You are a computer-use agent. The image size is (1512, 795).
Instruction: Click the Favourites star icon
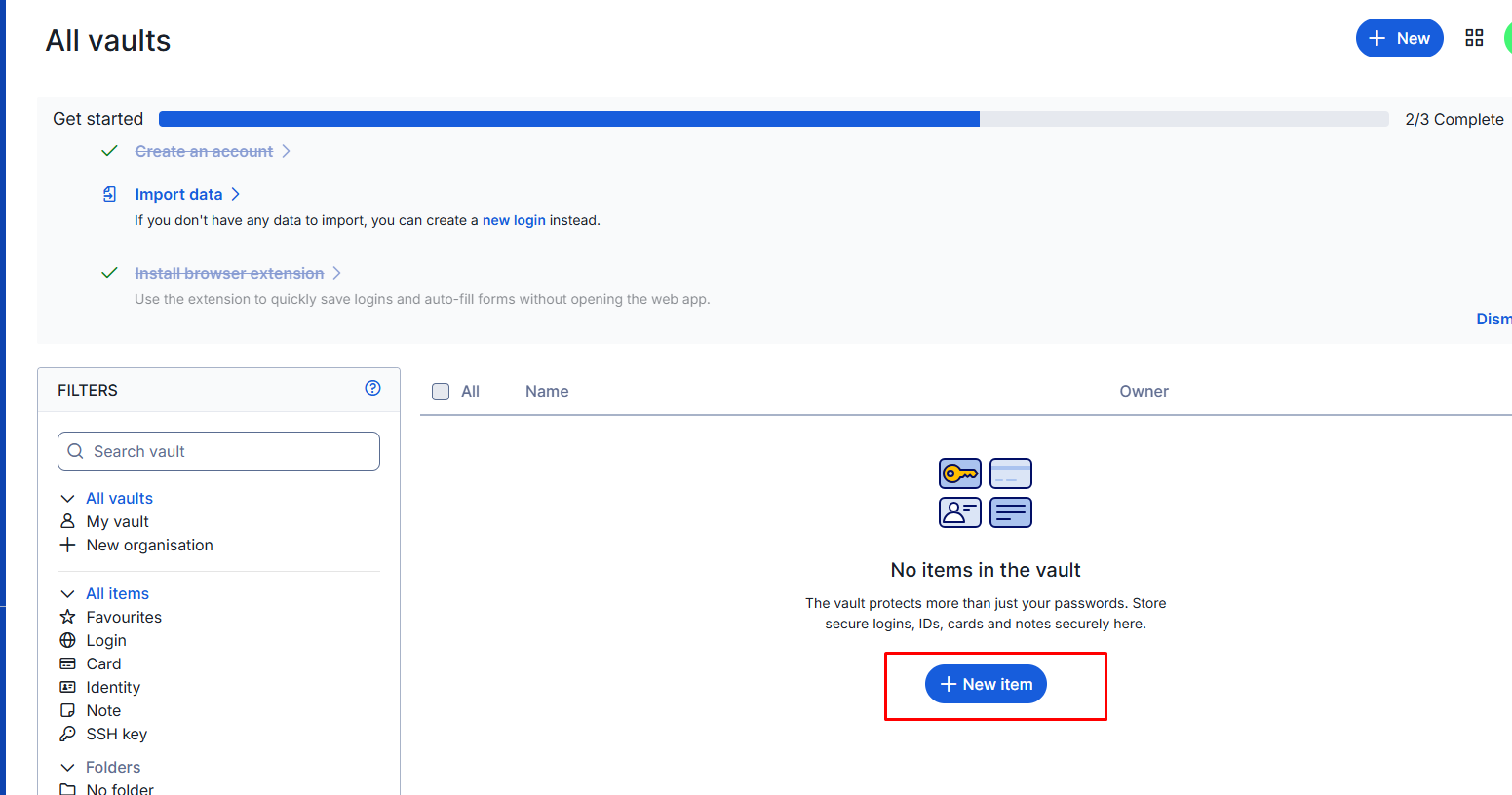tap(67, 617)
